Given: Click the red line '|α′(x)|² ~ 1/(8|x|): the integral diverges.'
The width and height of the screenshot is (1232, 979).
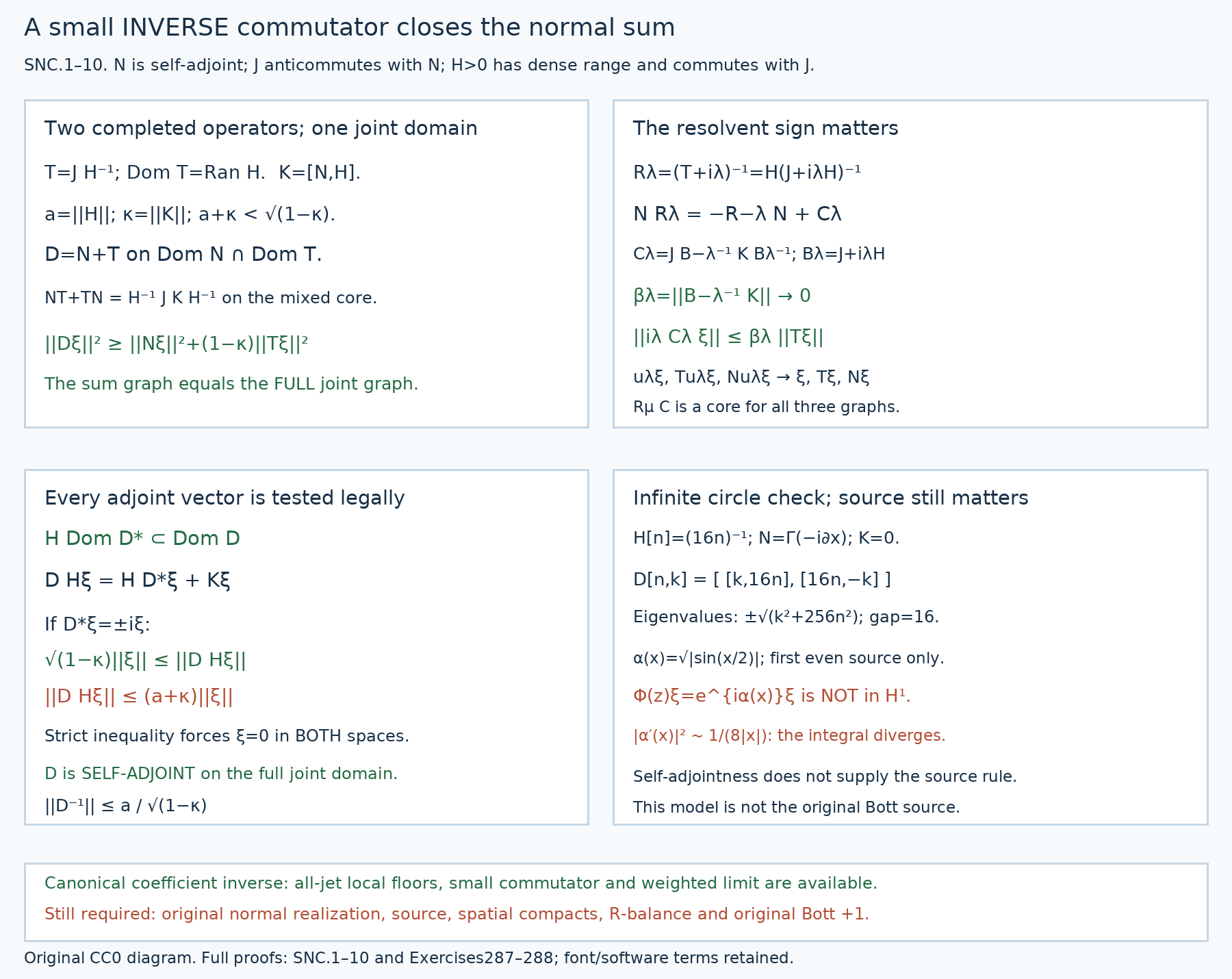Looking at the screenshot, I should (789, 736).
